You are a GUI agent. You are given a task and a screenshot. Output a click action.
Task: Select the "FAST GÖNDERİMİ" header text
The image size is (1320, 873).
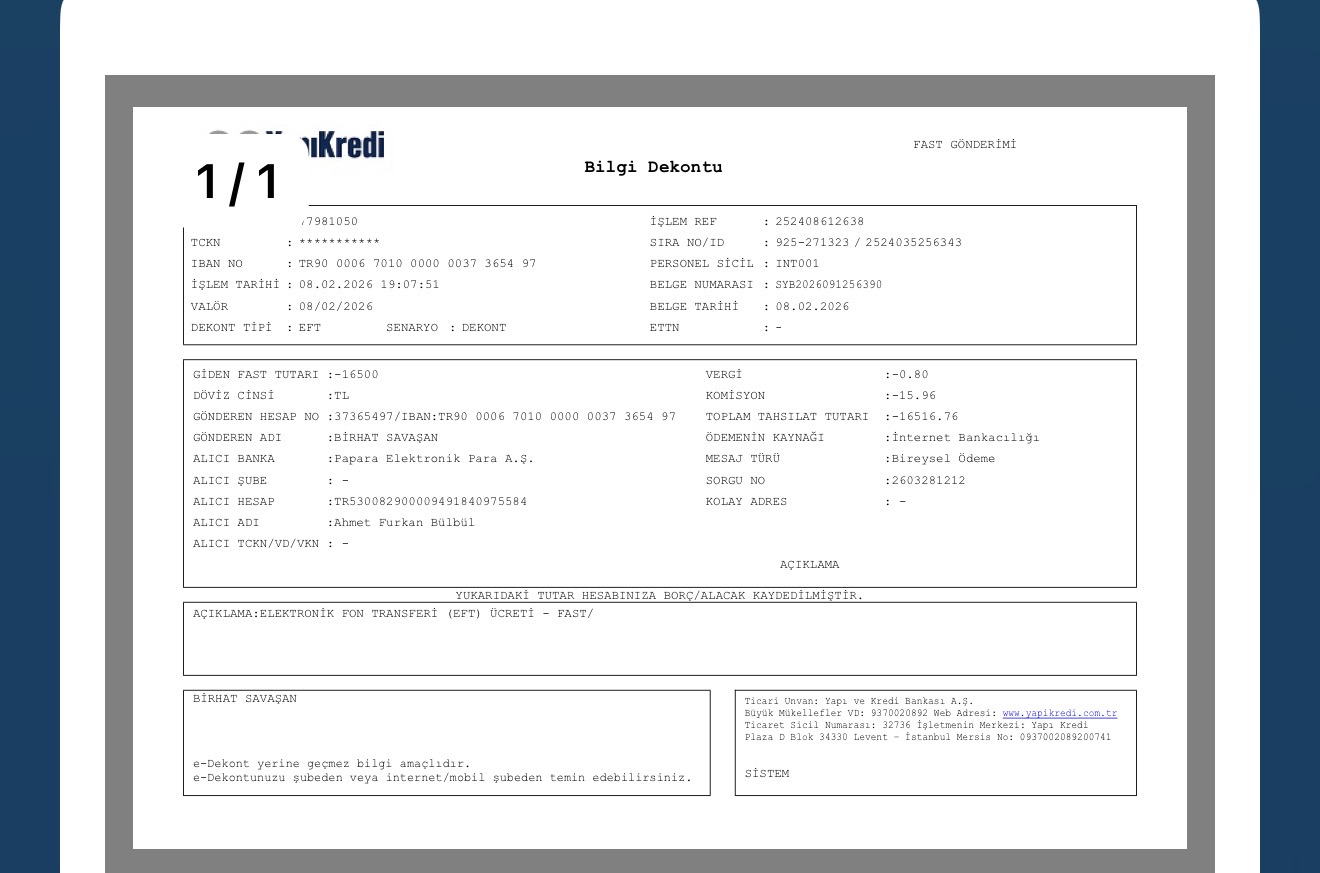[x=964, y=145]
